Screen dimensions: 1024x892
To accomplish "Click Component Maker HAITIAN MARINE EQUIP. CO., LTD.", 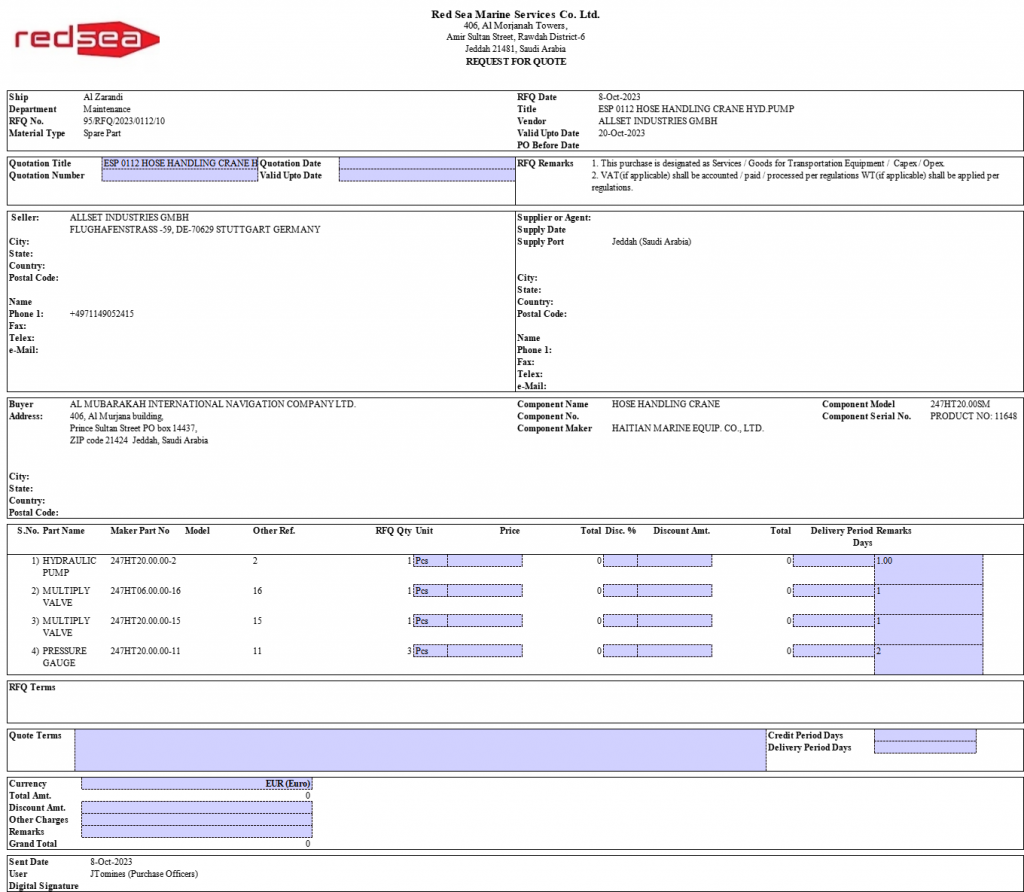I will 688,428.
